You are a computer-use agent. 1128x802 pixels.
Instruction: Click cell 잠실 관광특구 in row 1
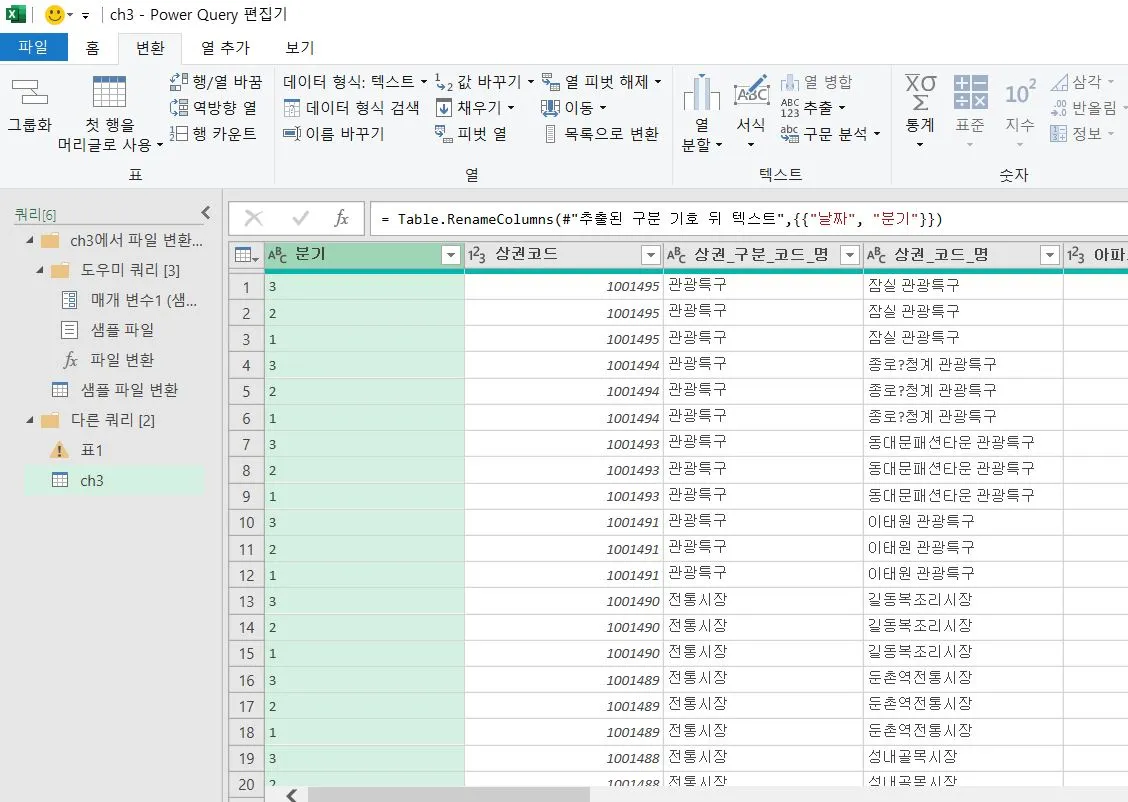coord(963,286)
